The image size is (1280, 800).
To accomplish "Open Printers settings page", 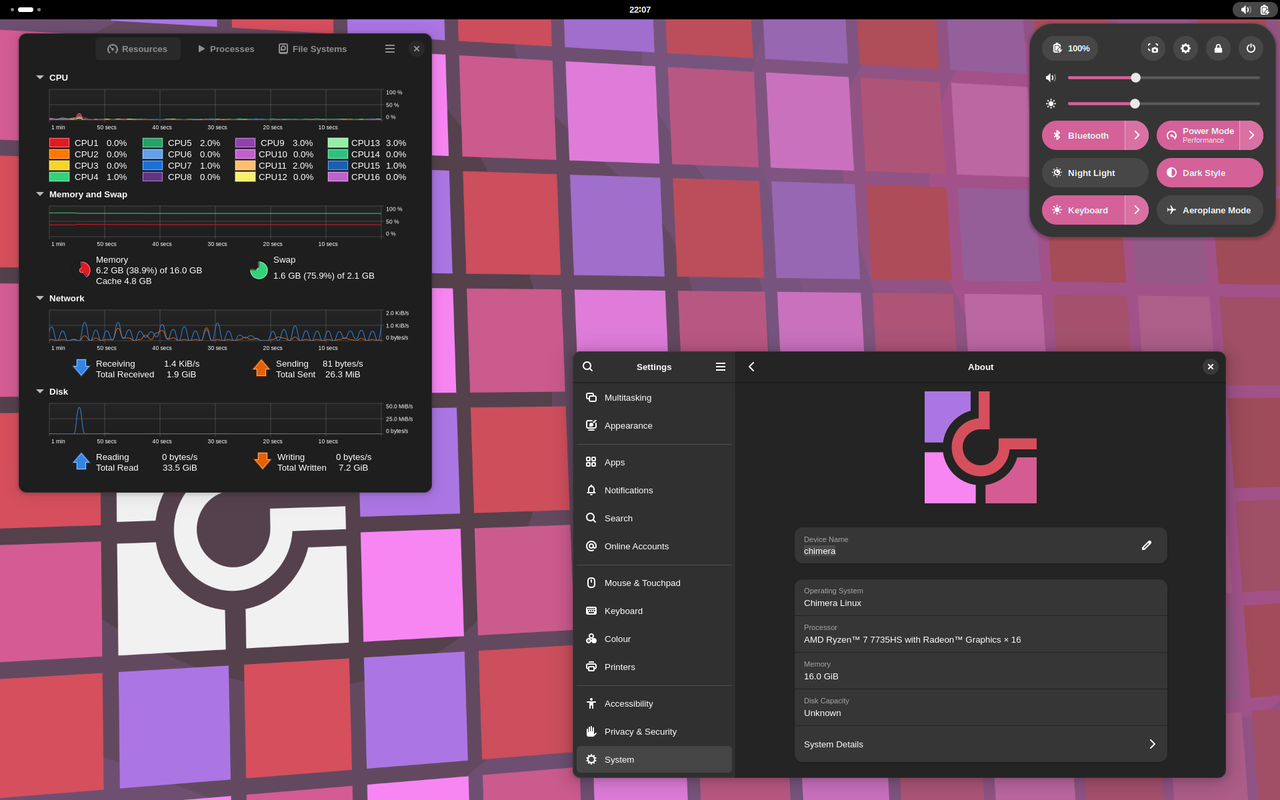I will coord(654,667).
